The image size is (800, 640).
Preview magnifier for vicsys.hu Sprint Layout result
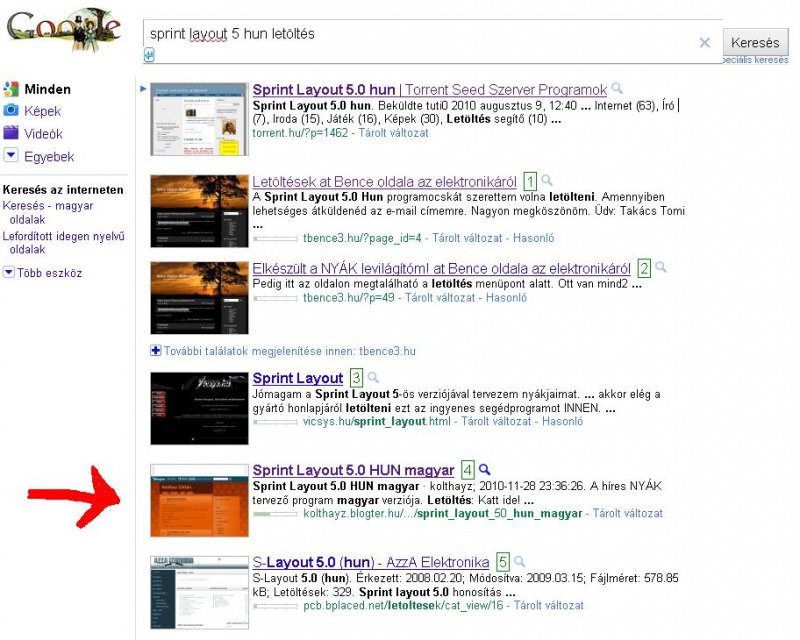[x=373, y=377]
